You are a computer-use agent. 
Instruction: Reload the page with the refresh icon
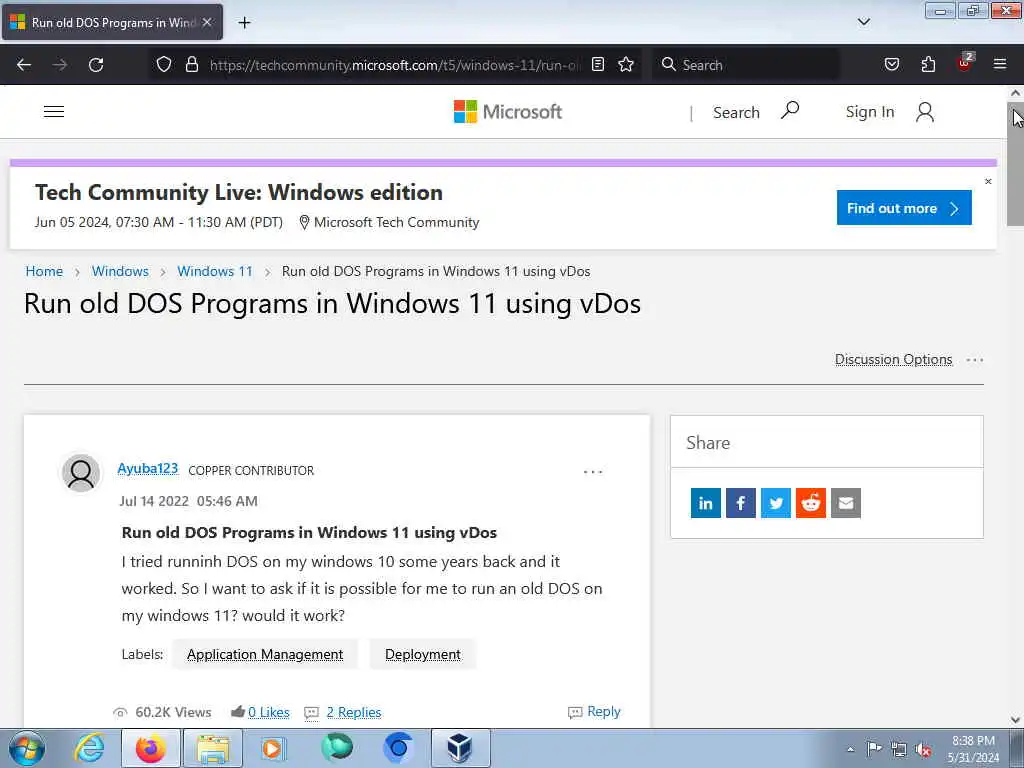96,65
